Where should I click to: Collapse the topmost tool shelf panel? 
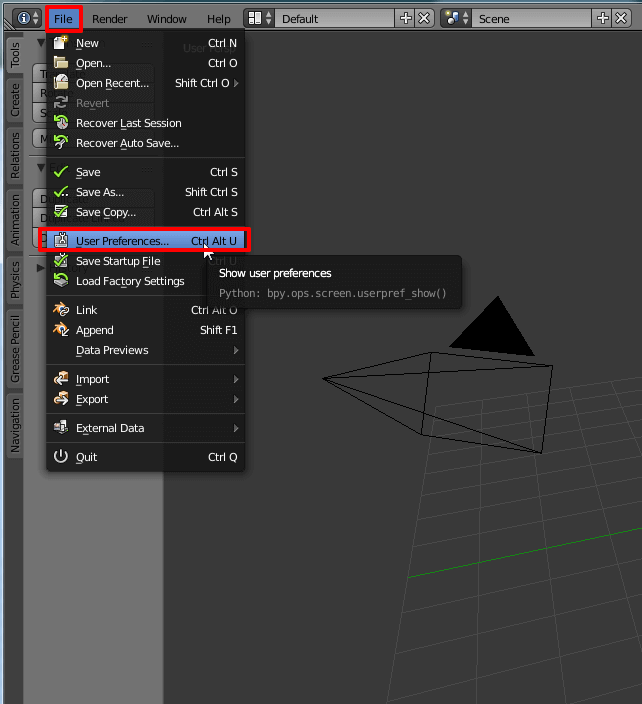tap(40, 43)
